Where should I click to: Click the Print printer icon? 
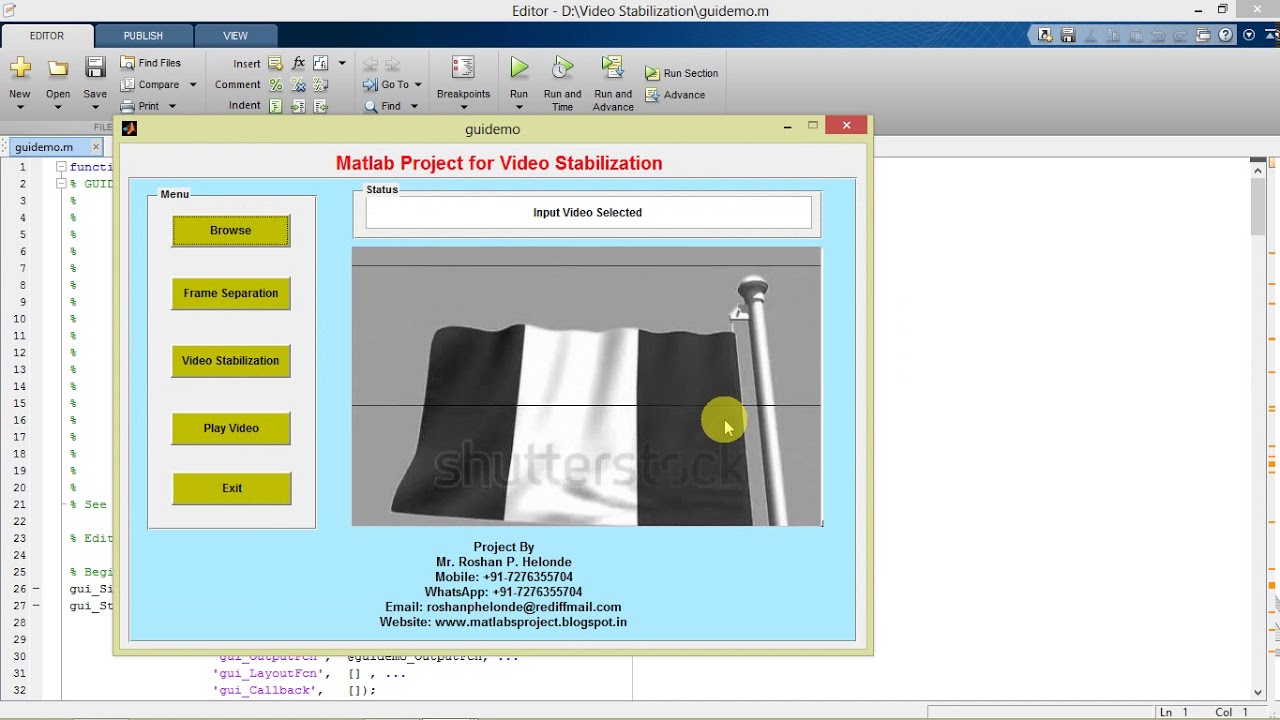coord(127,106)
